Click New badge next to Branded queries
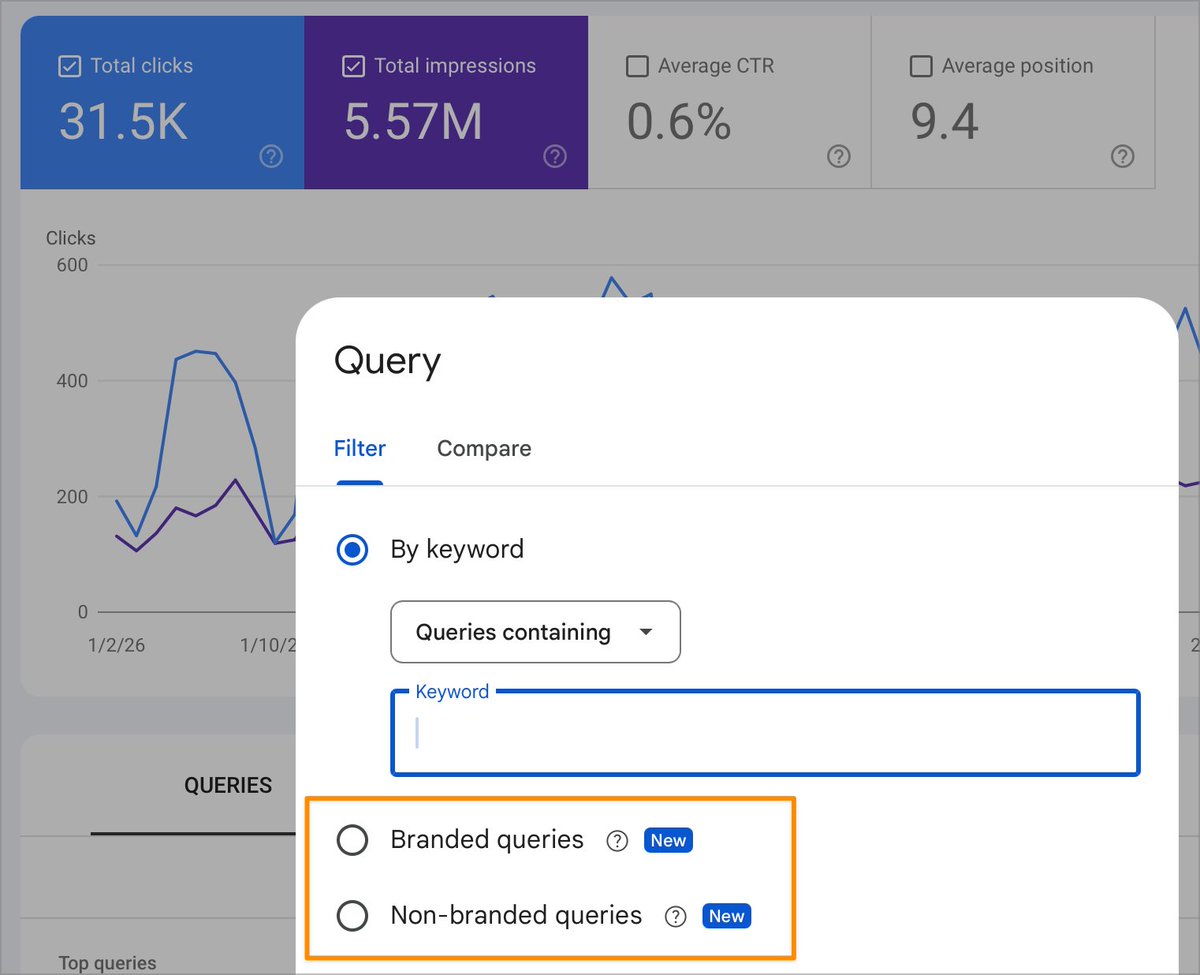The height and width of the screenshot is (975, 1200). click(x=668, y=840)
